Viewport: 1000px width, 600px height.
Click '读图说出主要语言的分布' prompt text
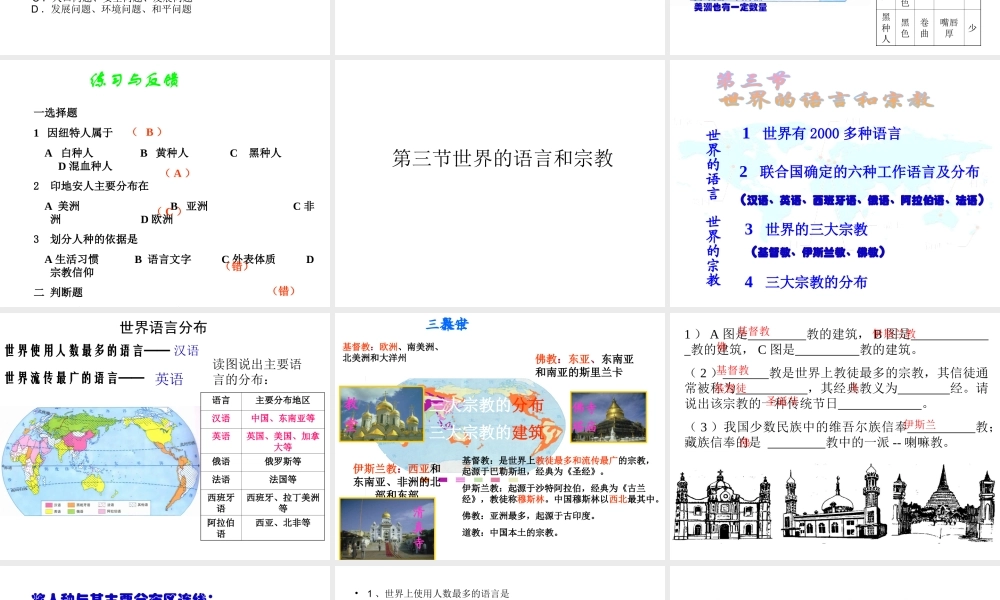pos(257,372)
